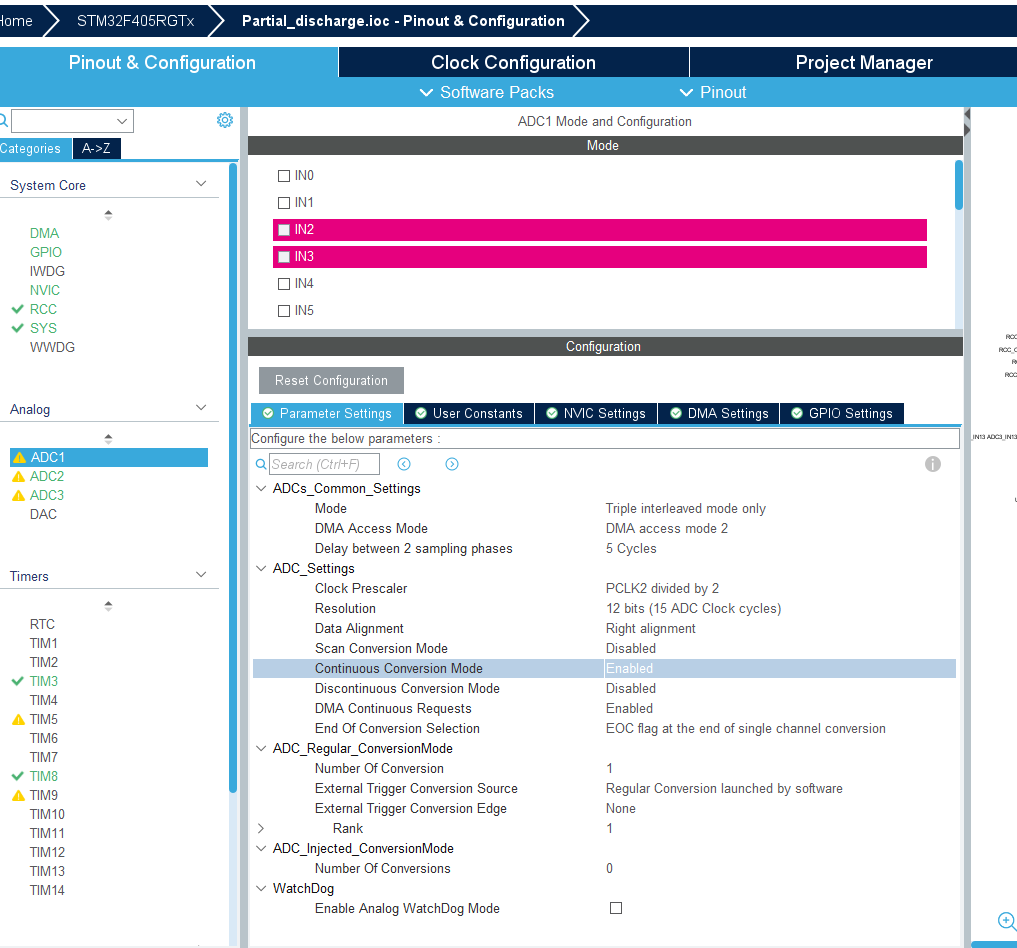
Task: Switch to A->Z peripheral listing
Action: (x=96, y=148)
